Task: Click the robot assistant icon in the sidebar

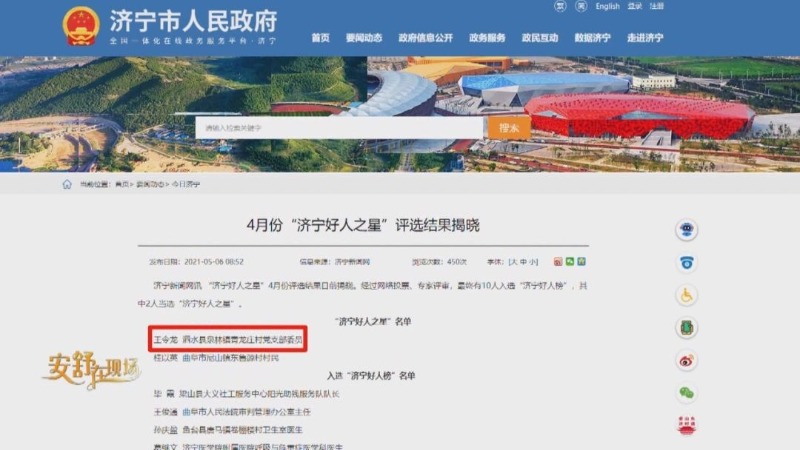Action: (686, 230)
